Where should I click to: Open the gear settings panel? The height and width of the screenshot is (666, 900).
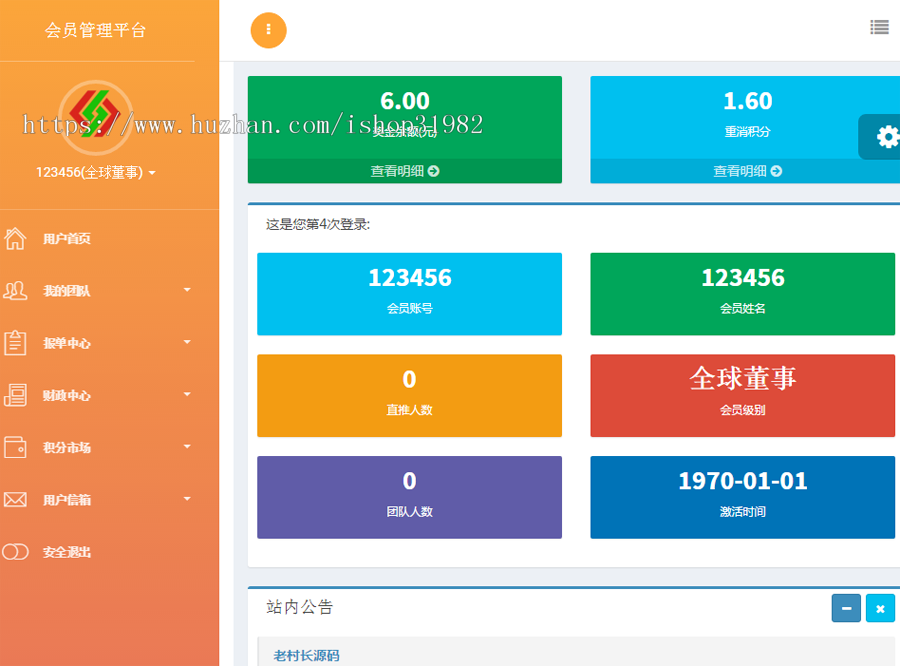click(x=886, y=137)
